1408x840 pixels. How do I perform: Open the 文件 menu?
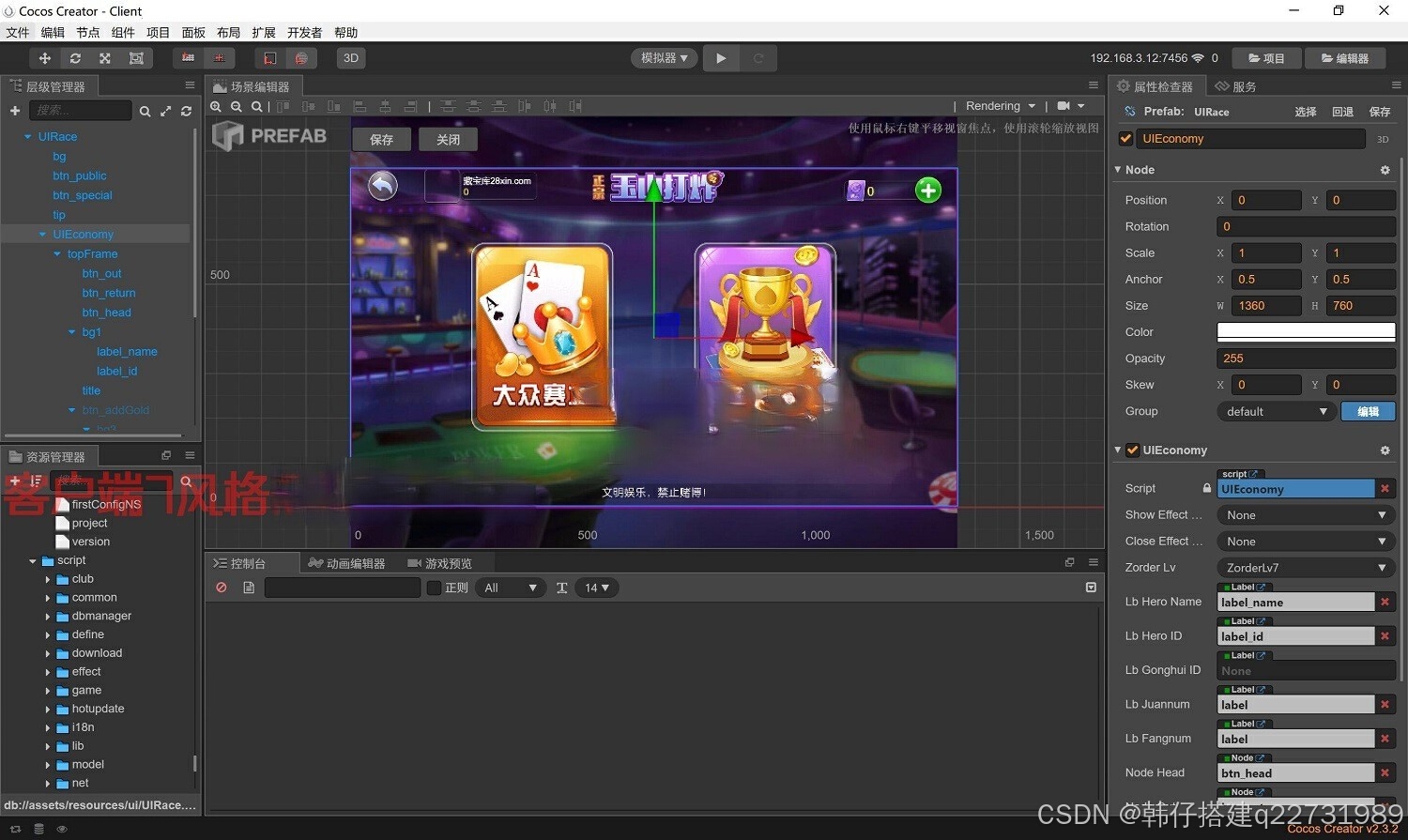tap(18, 32)
